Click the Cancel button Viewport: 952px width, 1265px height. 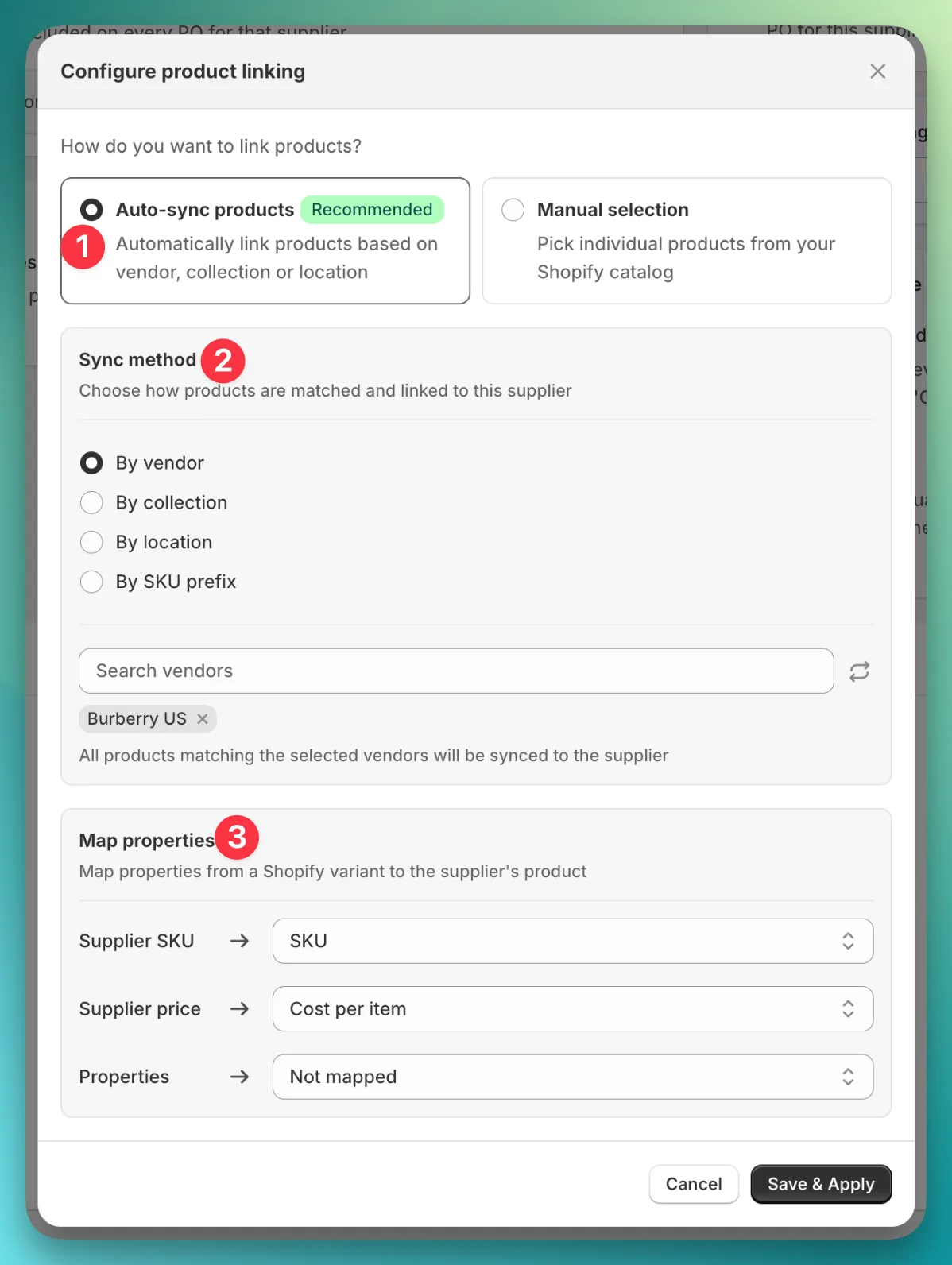tap(693, 1183)
